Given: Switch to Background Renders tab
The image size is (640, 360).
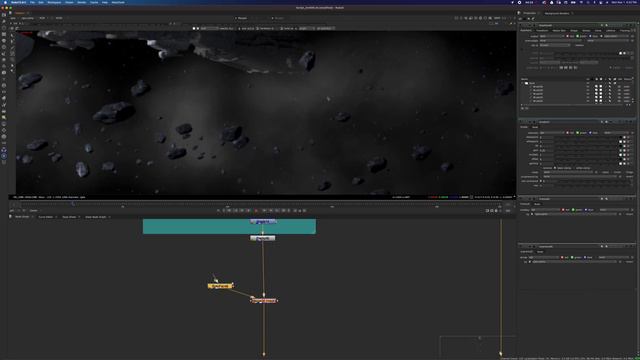Looking at the screenshot, I should (x=557, y=13).
